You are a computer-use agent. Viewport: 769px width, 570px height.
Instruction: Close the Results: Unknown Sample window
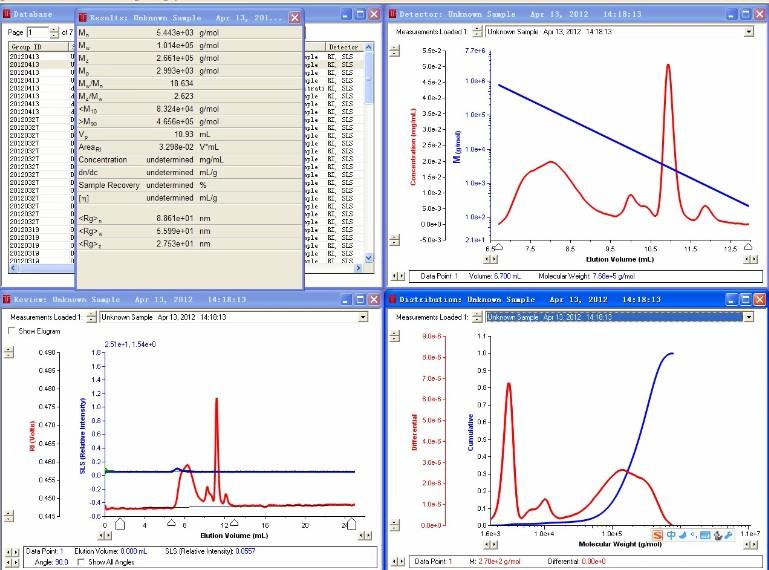pyautogui.click(x=295, y=18)
